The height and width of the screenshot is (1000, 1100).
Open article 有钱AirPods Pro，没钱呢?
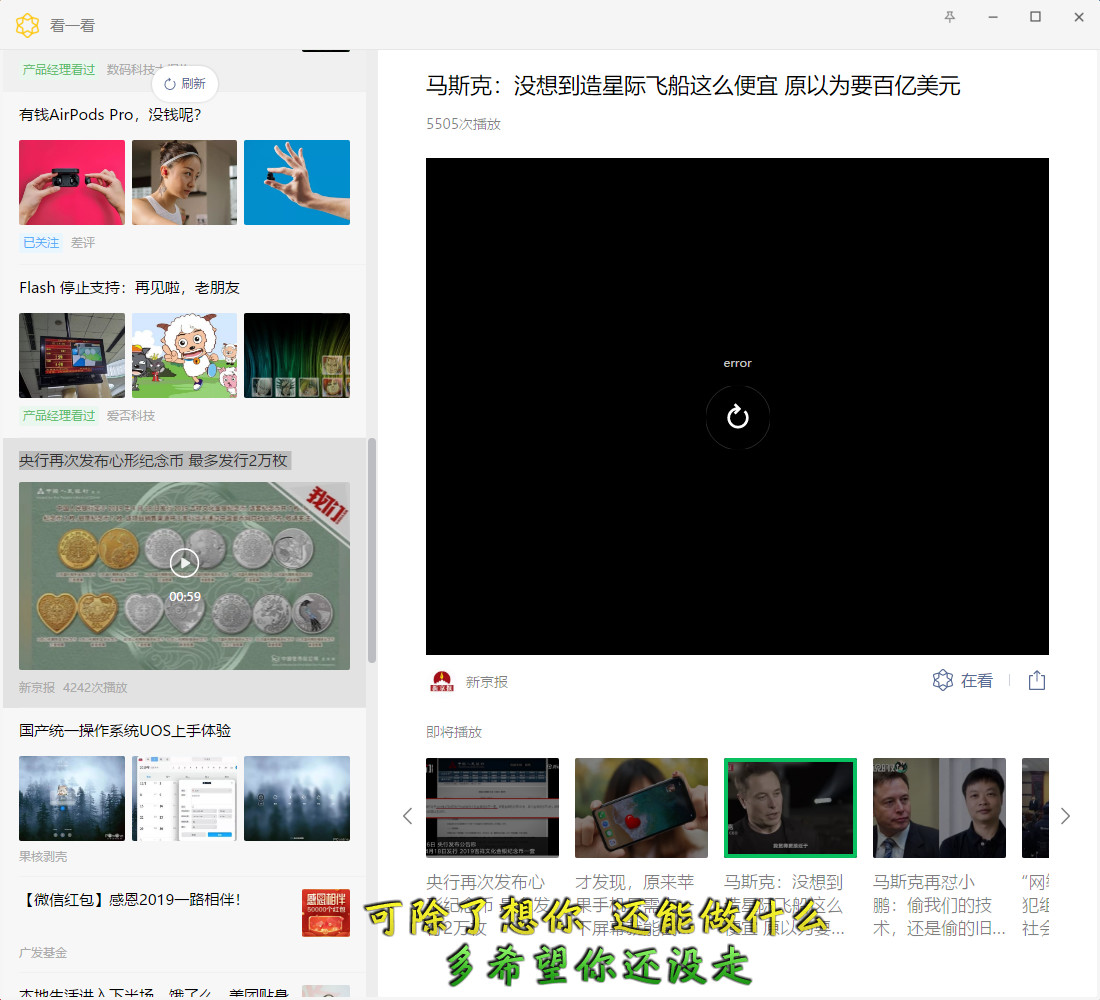coord(110,114)
